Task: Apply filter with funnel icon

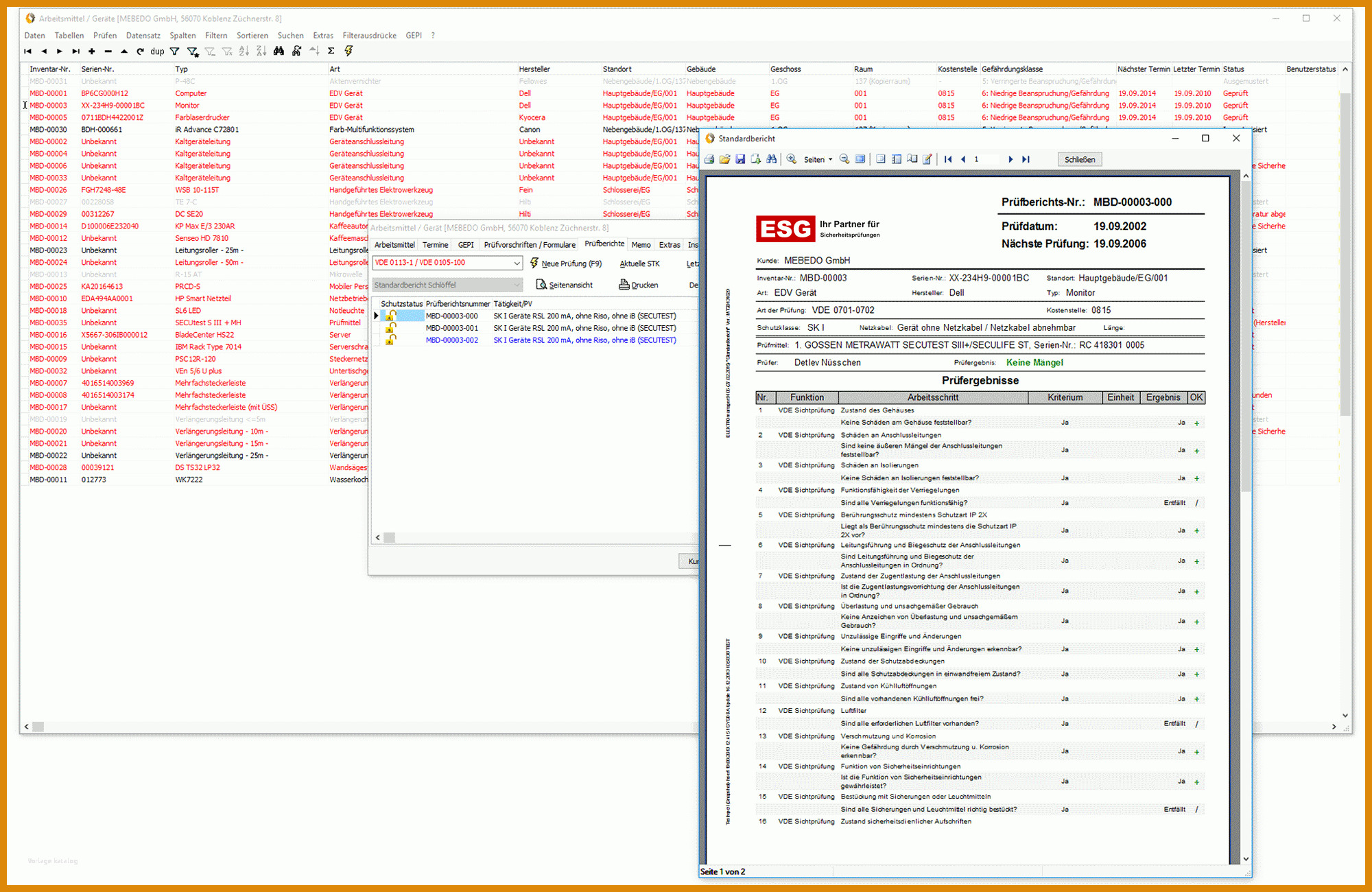Action: [175, 51]
